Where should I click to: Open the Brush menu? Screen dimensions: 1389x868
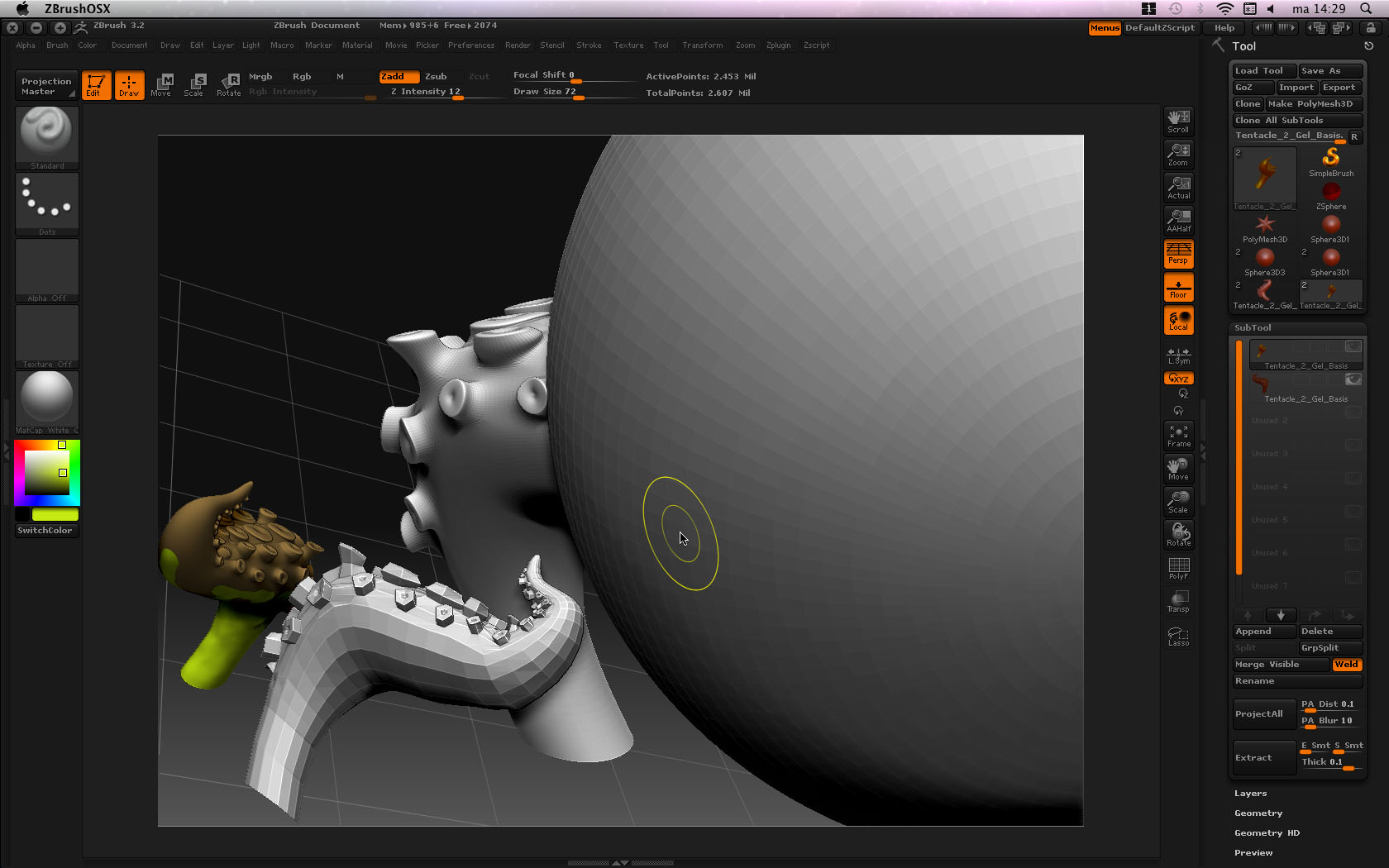pyautogui.click(x=57, y=45)
